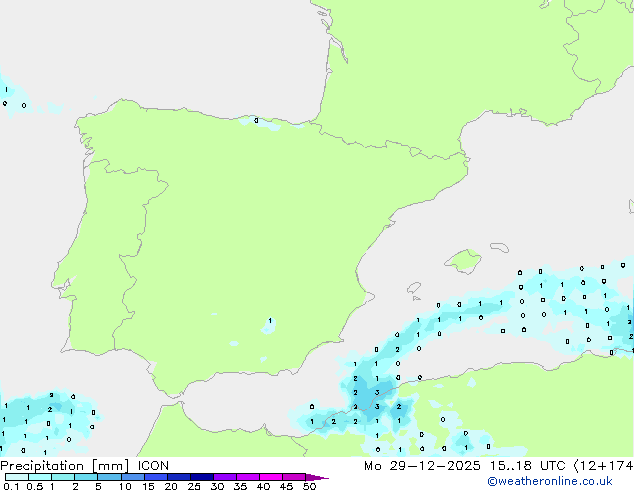Click the 25–30 mm dark navy swatch
Screen dimensions: 634x490
coord(202,477)
